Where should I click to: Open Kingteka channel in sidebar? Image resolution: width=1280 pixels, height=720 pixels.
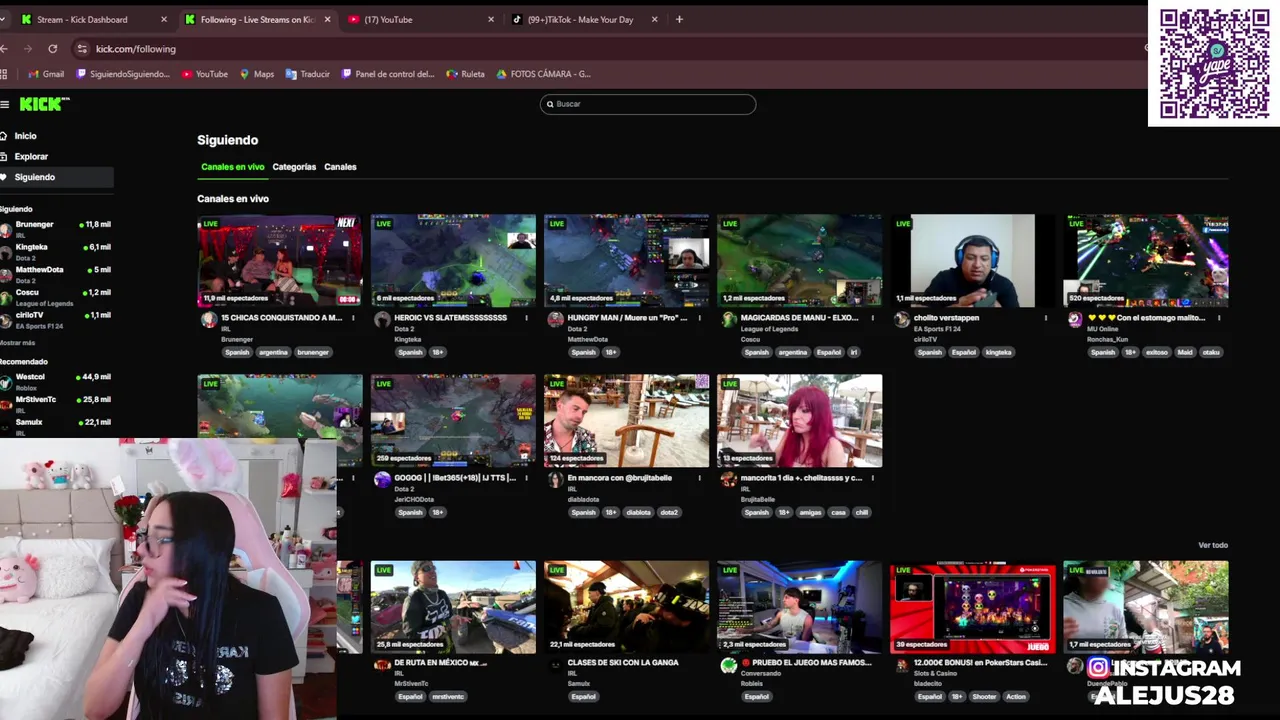click(56, 252)
